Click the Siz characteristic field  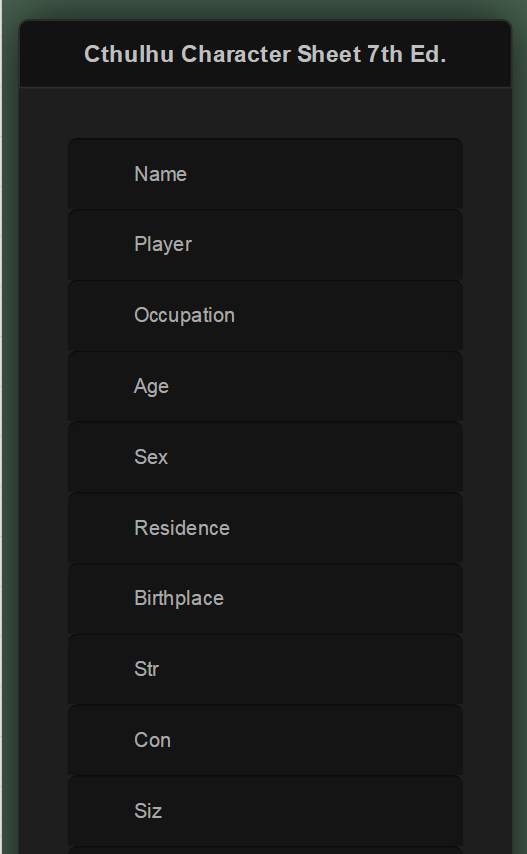(x=265, y=811)
